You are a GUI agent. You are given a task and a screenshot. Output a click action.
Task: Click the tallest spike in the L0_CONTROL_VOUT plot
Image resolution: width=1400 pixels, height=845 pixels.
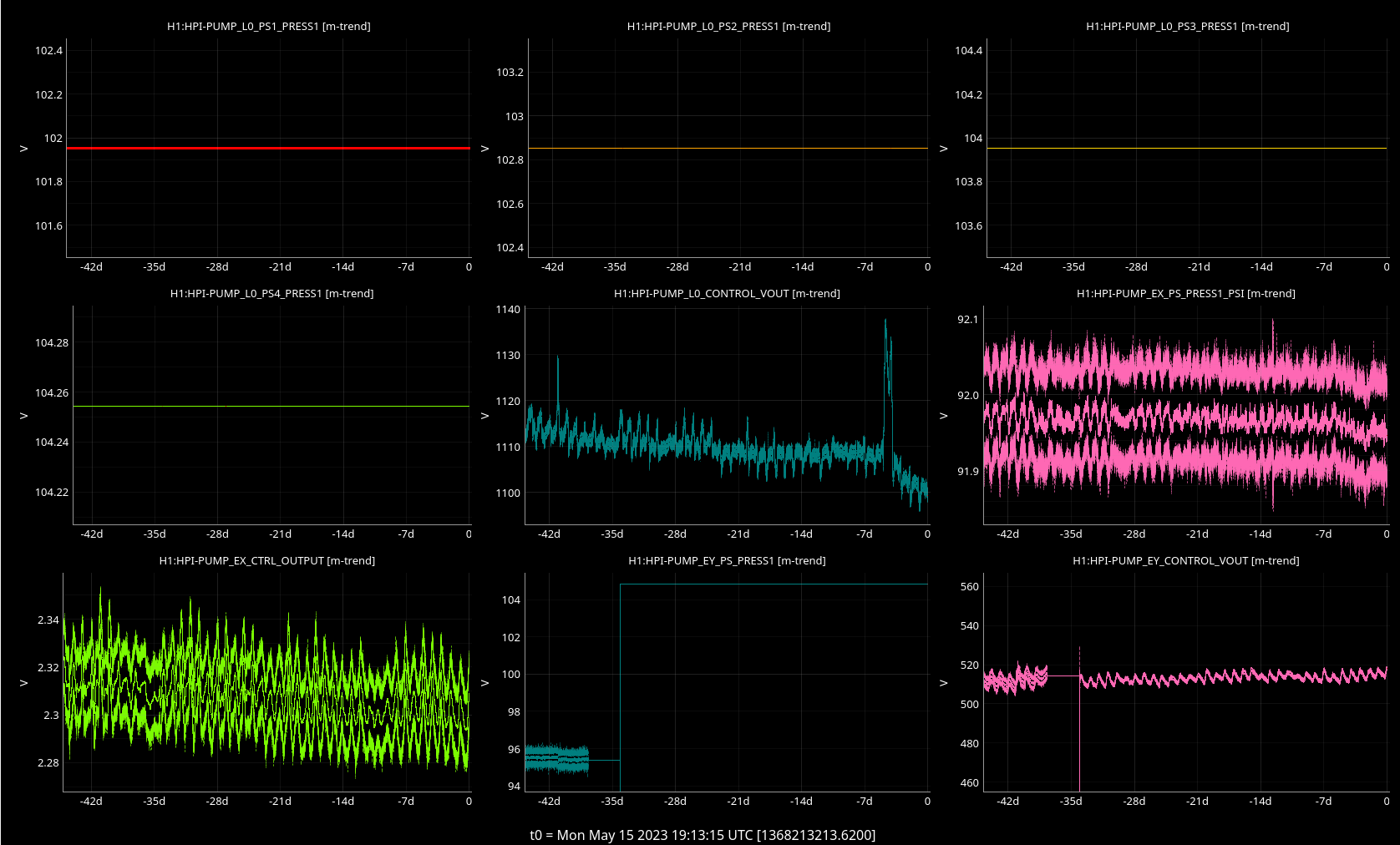tap(885, 322)
